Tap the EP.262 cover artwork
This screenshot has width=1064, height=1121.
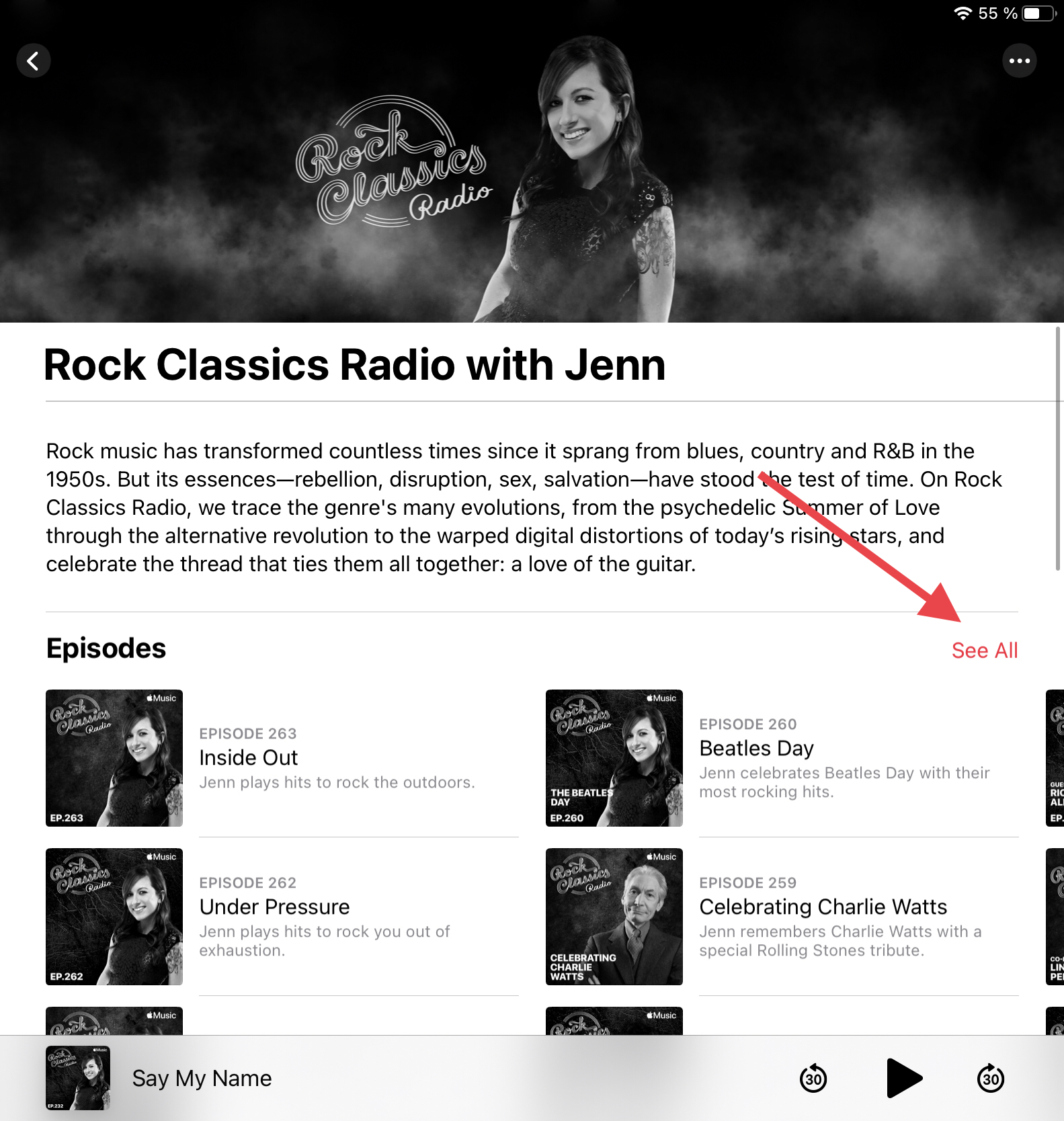pos(114,917)
